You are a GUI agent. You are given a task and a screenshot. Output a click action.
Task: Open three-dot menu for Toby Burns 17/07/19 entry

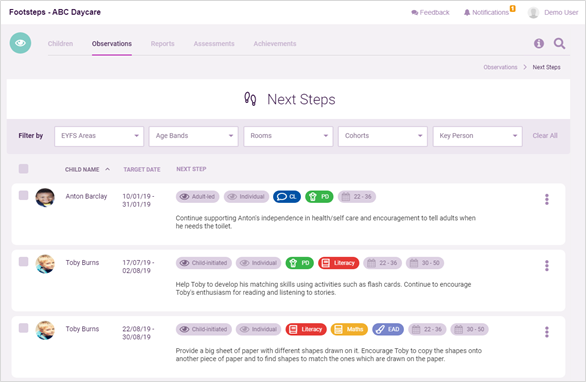pos(546,265)
